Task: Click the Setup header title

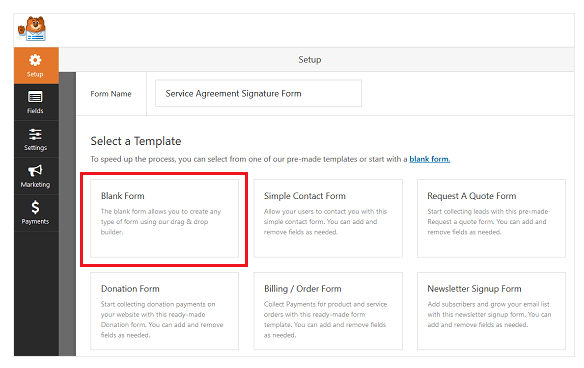Action: point(310,60)
